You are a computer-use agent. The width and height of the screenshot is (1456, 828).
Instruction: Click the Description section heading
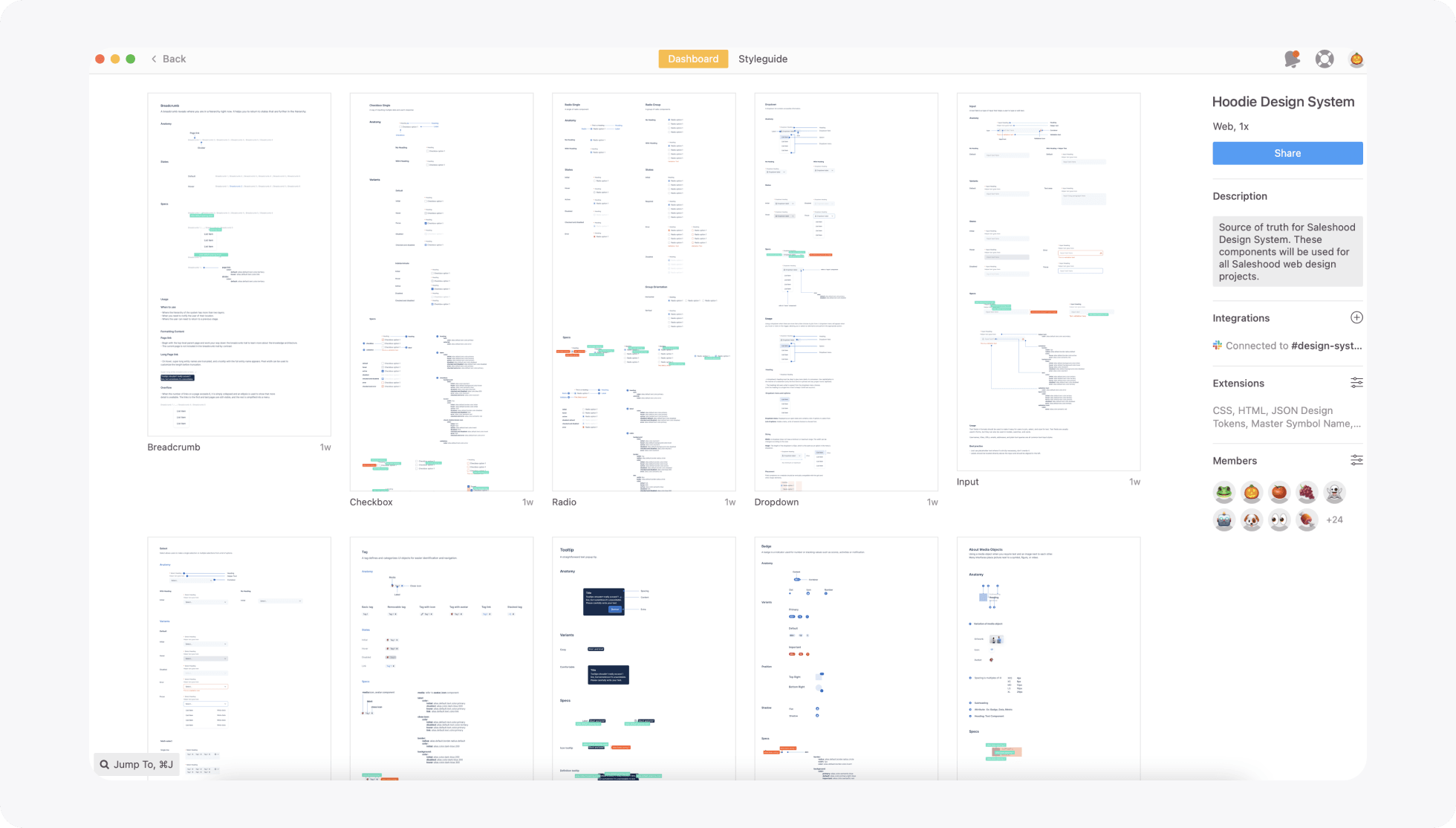[1240, 196]
